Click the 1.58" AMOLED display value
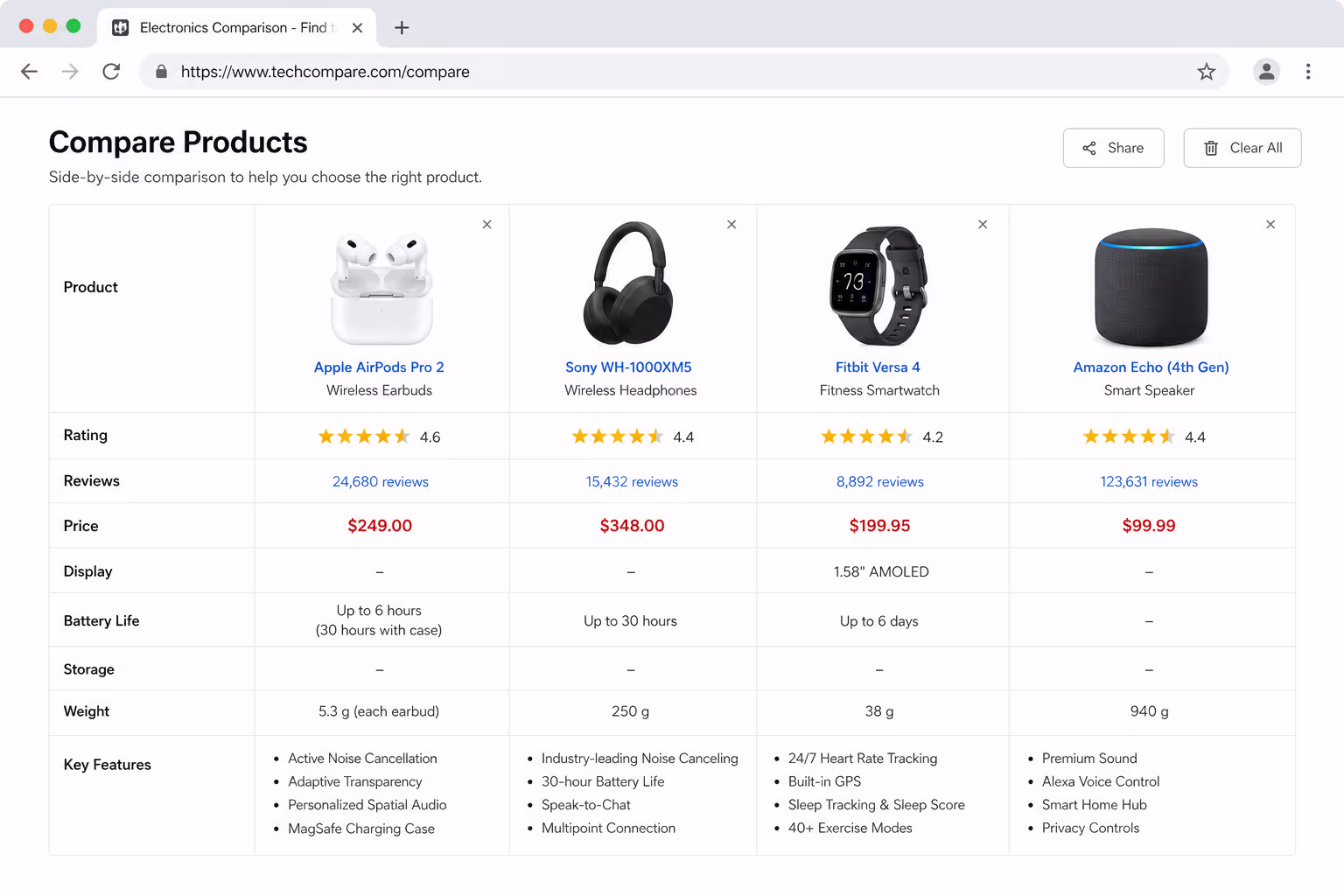Screen dimensions: 1344x896 881,572
